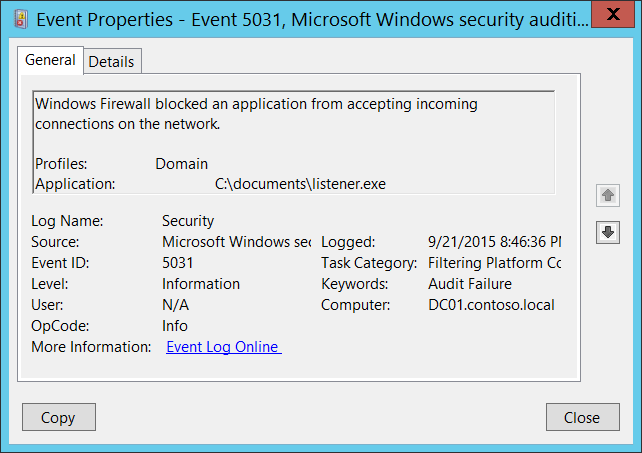Select the Log Name value Security
Screen dimensions: 642x453
point(188,220)
